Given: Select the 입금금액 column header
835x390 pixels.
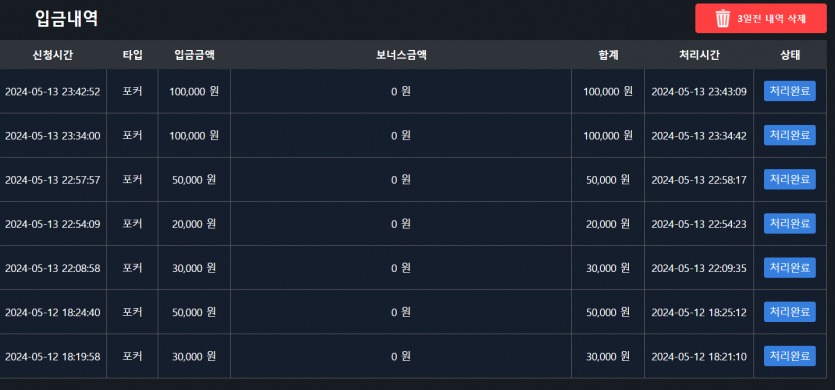Looking at the screenshot, I should pyautogui.click(x=194, y=55).
